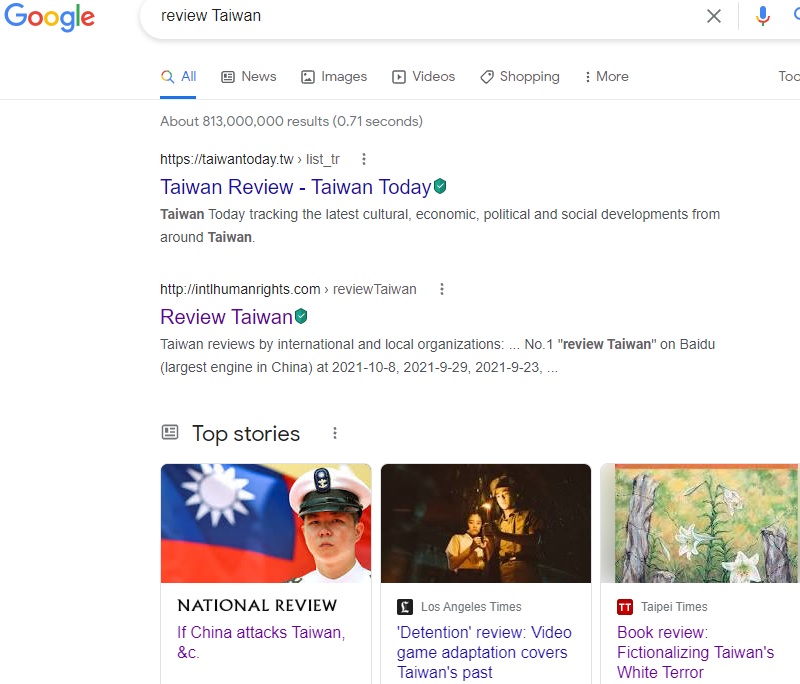Switch to the Images tab

pyautogui.click(x=334, y=77)
